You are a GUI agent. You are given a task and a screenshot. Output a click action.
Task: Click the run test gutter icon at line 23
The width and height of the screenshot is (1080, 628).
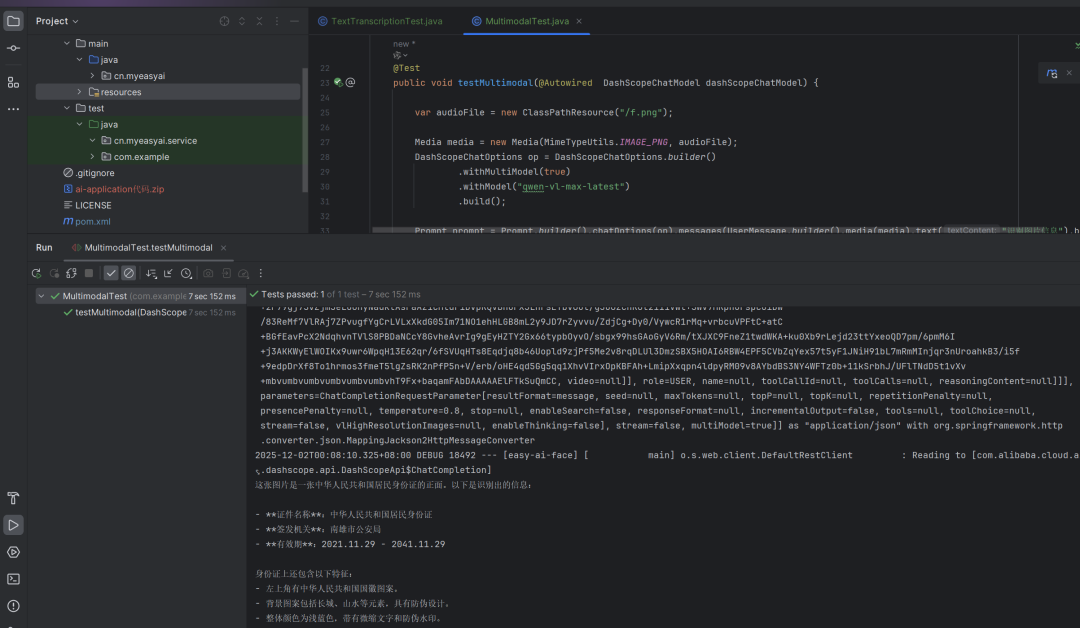[338, 82]
